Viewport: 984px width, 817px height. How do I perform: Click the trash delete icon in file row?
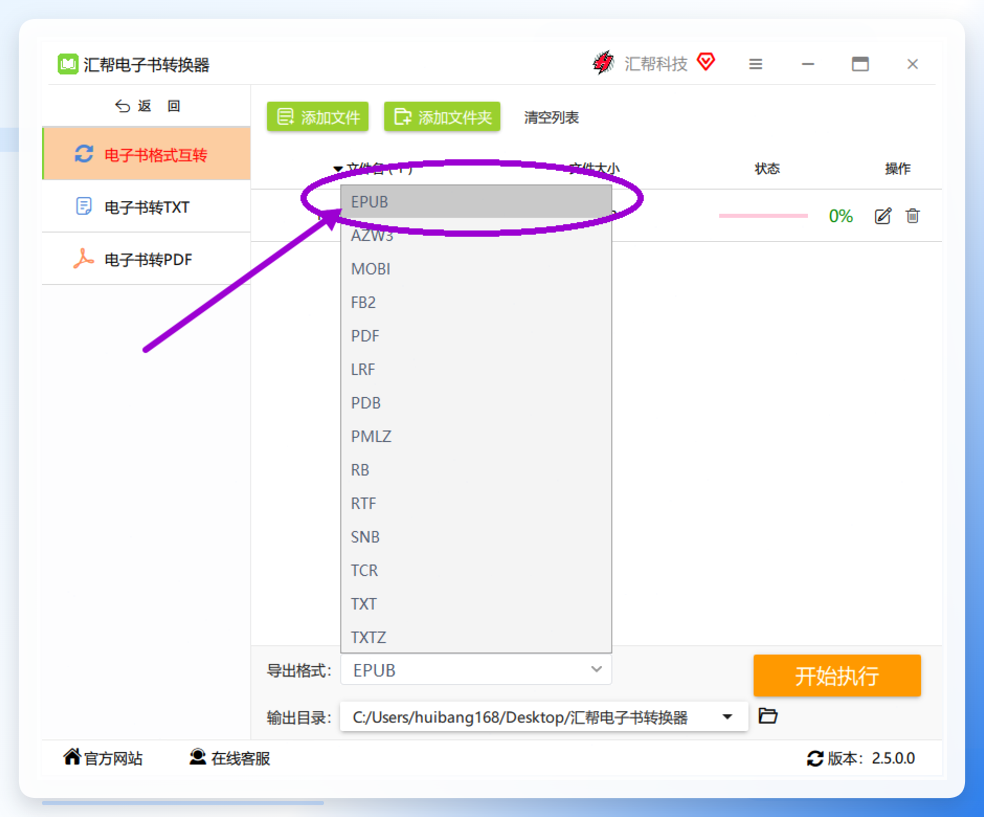coord(912,216)
